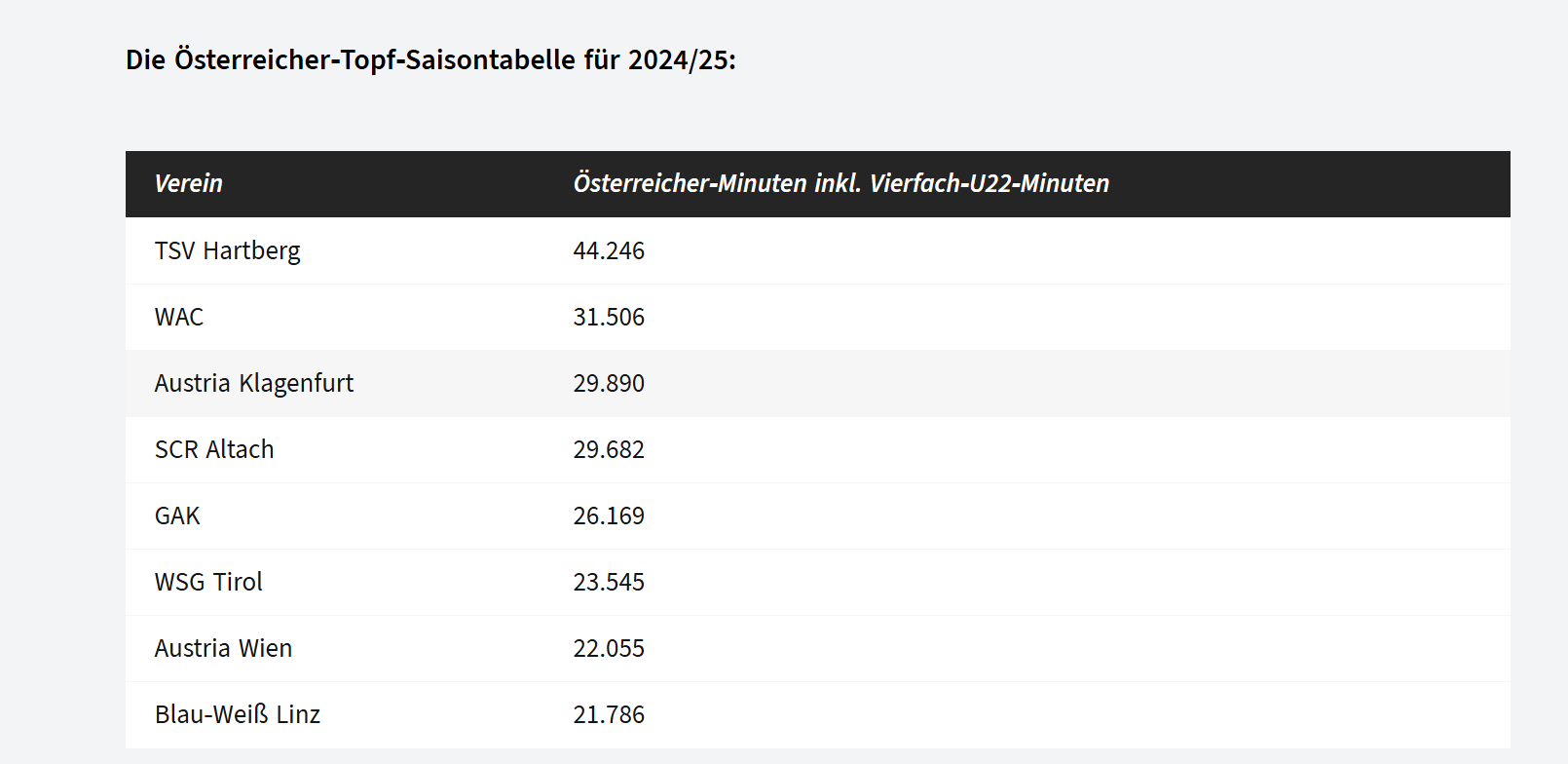Click the value 31.506
Viewport: 1568px width, 764px height.
pyautogui.click(x=609, y=318)
